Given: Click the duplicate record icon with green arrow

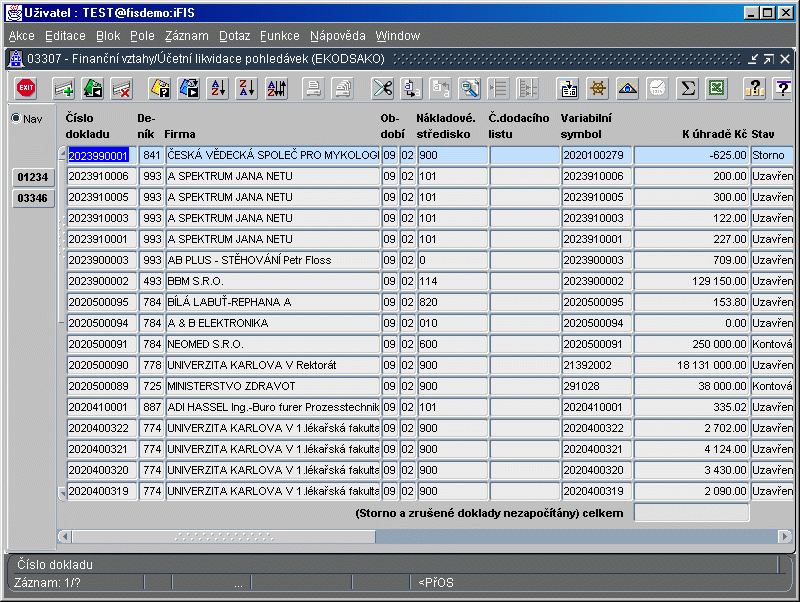Looking at the screenshot, I should [93, 89].
